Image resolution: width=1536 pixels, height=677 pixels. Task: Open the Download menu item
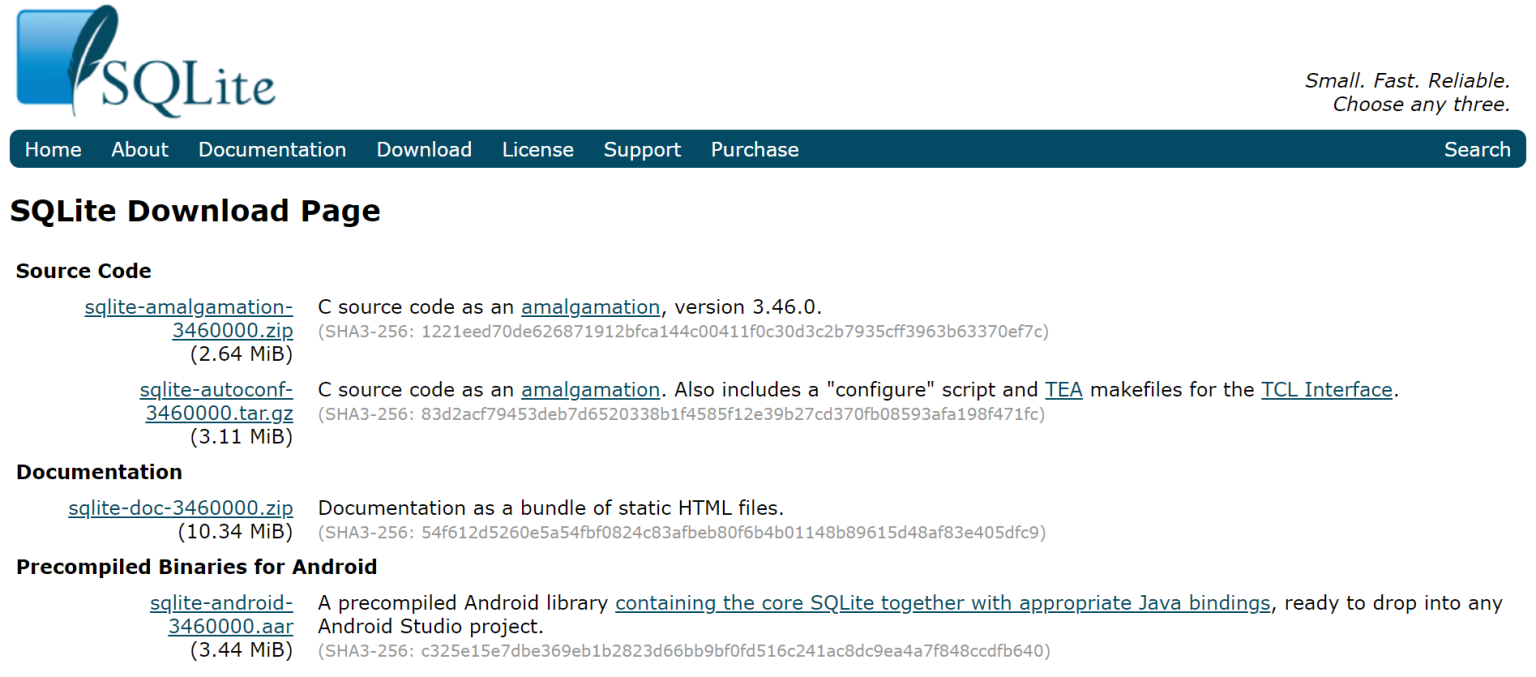(424, 149)
